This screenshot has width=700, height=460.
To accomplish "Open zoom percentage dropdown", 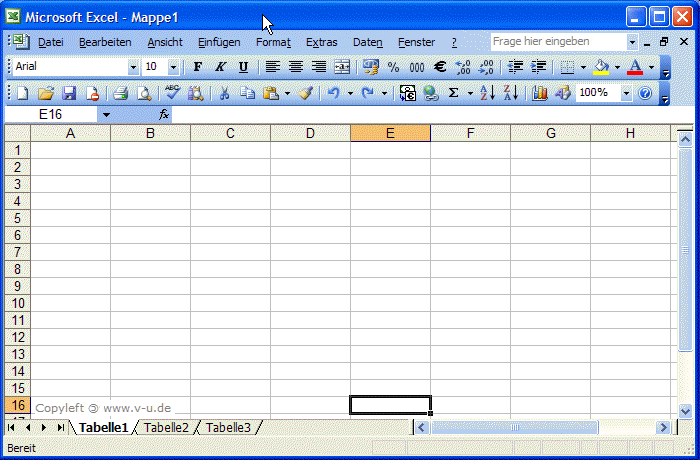I will (x=626, y=93).
